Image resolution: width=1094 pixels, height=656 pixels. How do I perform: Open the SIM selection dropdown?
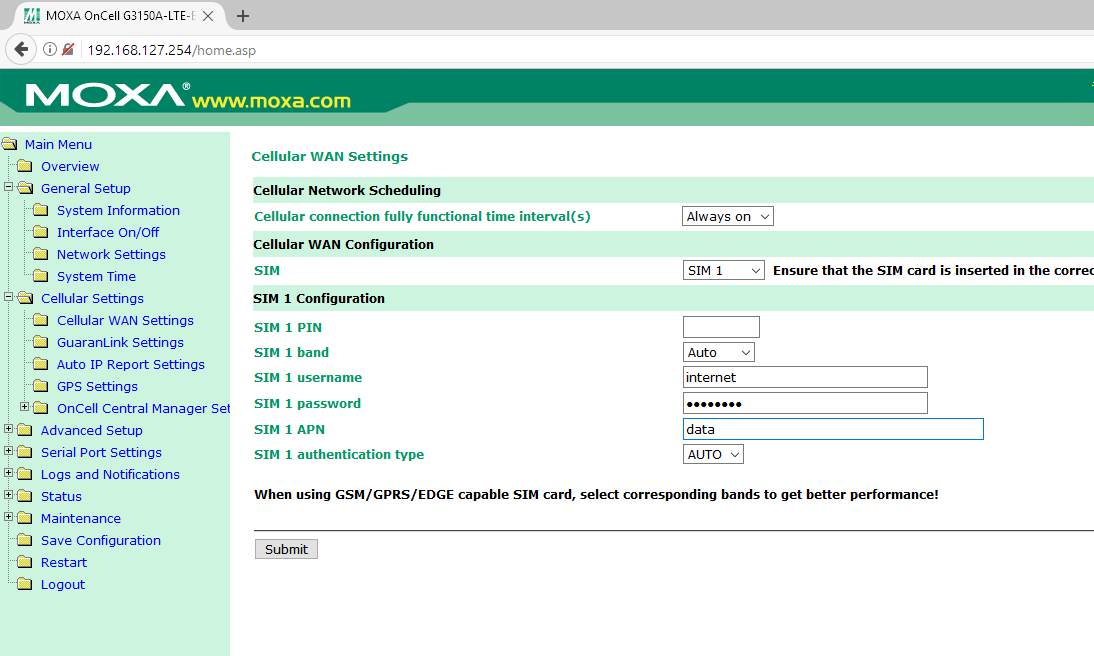tap(724, 270)
